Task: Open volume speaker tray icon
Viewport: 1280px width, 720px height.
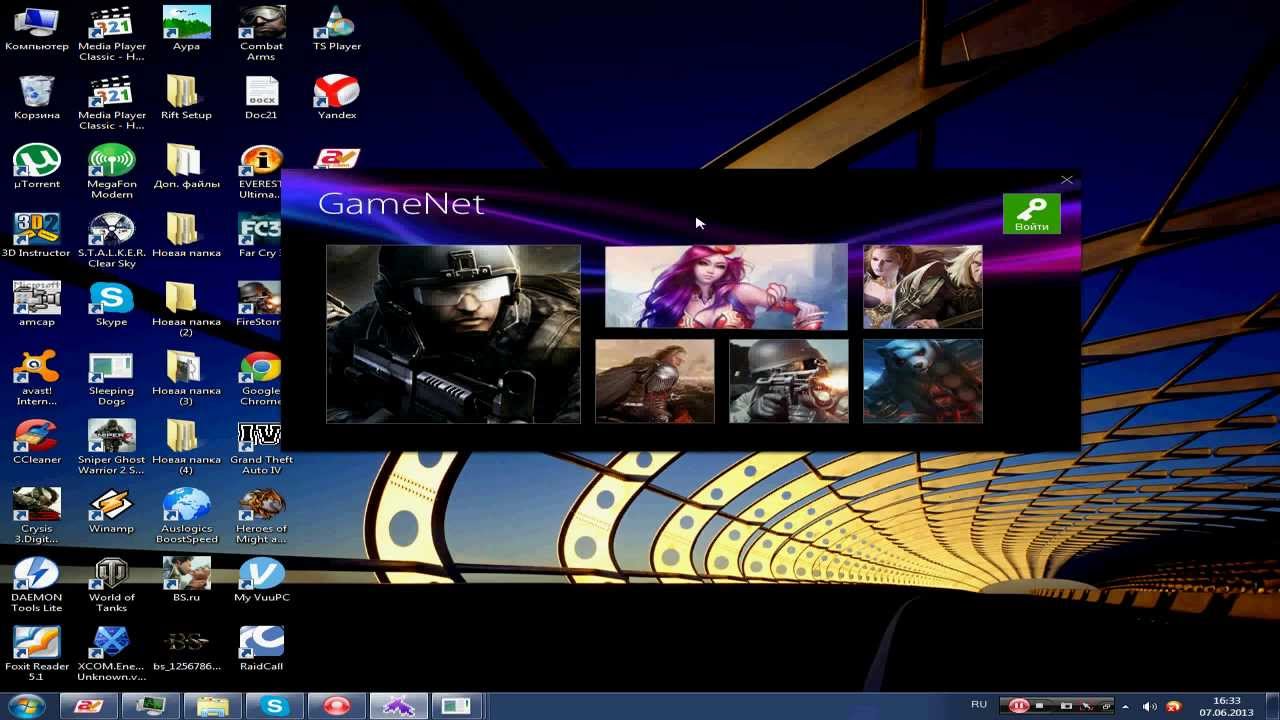Action: click(1150, 706)
